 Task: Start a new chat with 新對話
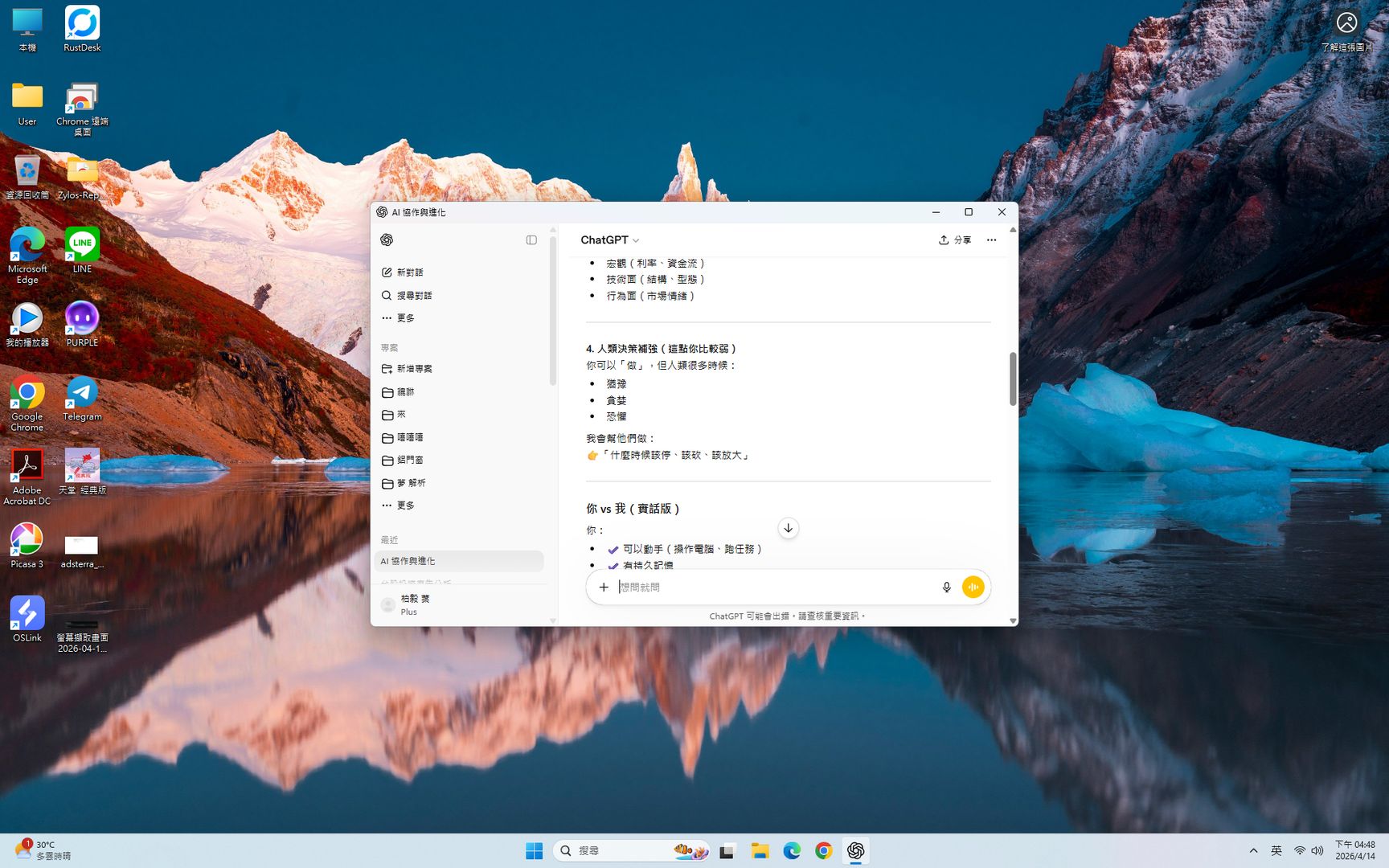pos(409,272)
